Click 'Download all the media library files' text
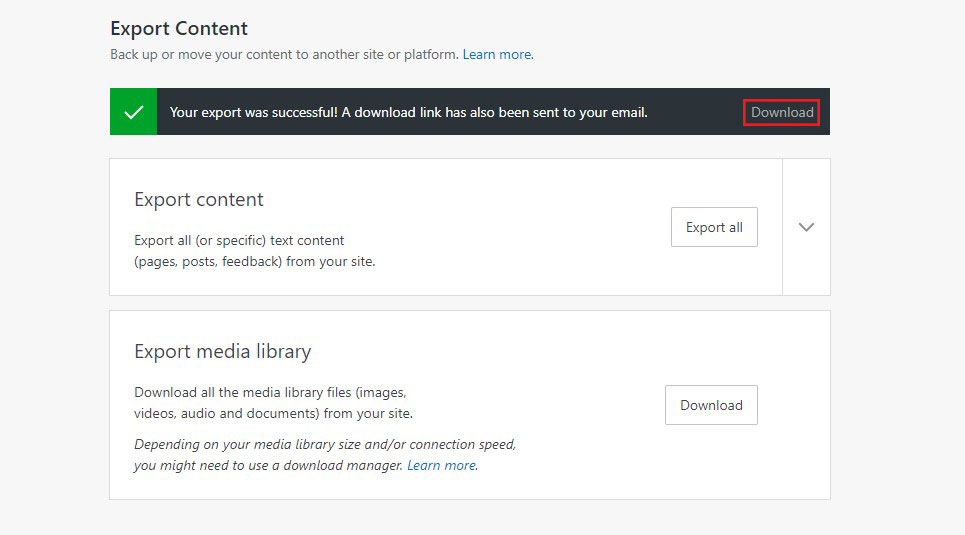 click(x=270, y=393)
